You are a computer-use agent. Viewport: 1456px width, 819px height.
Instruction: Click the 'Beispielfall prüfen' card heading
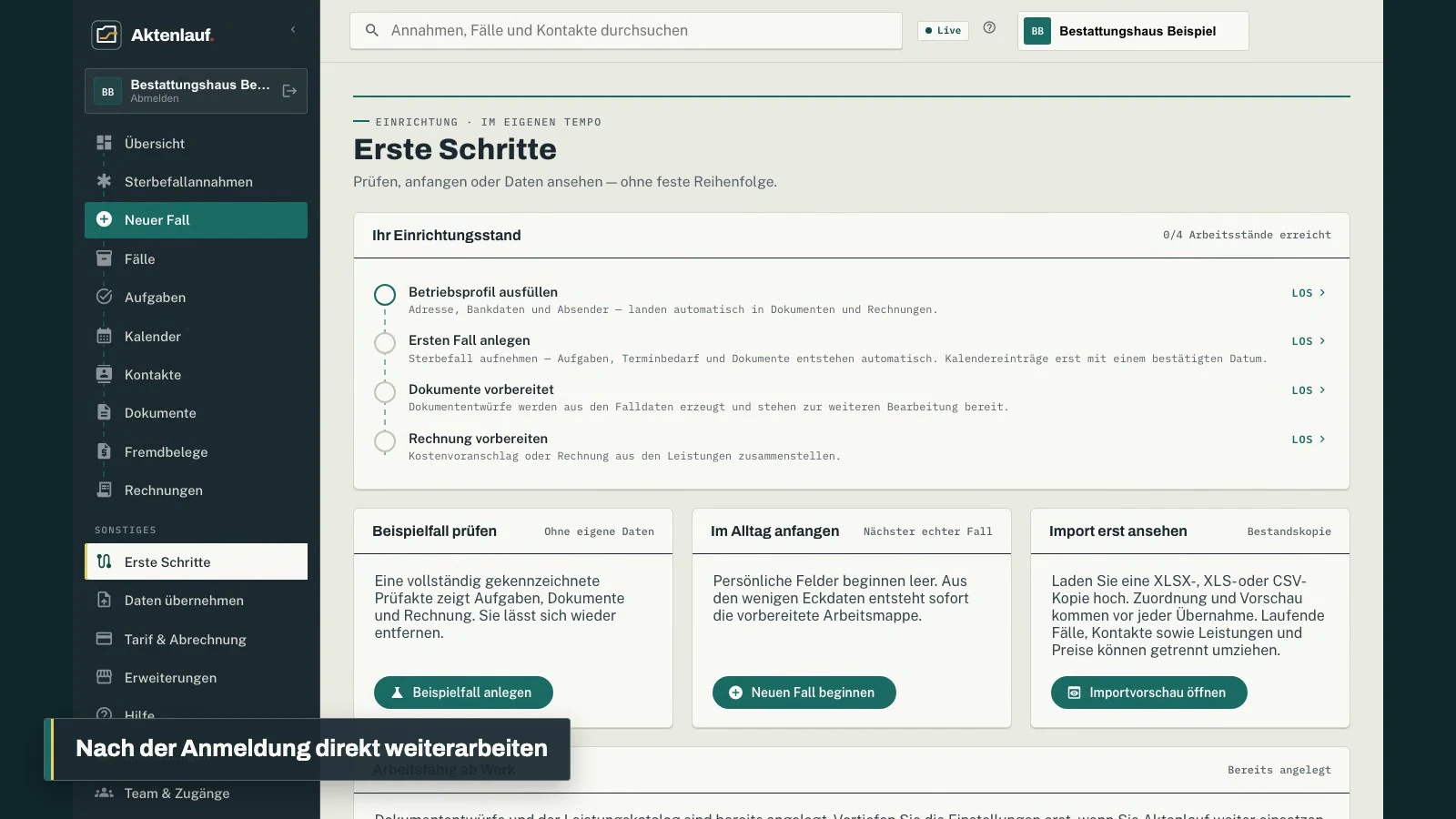[x=434, y=531]
